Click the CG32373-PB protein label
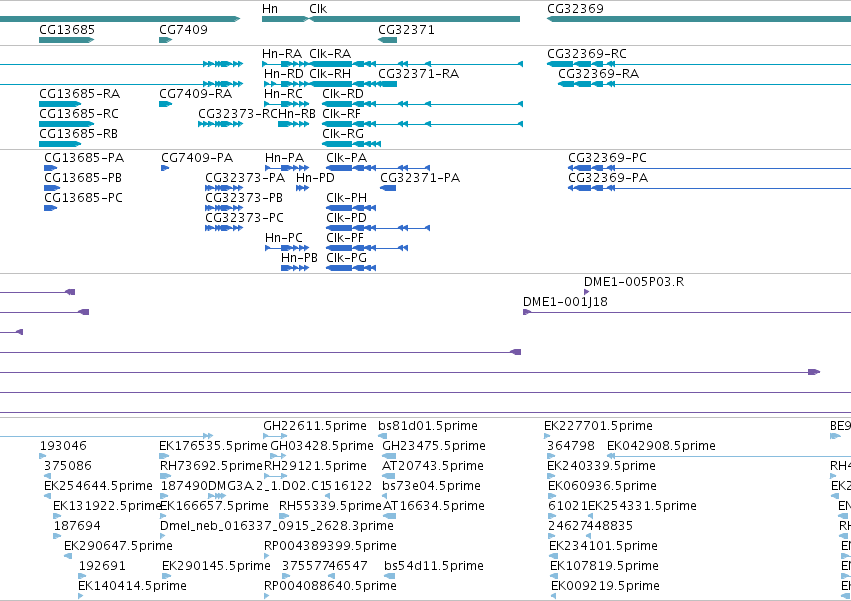 click(x=244, y=198)
